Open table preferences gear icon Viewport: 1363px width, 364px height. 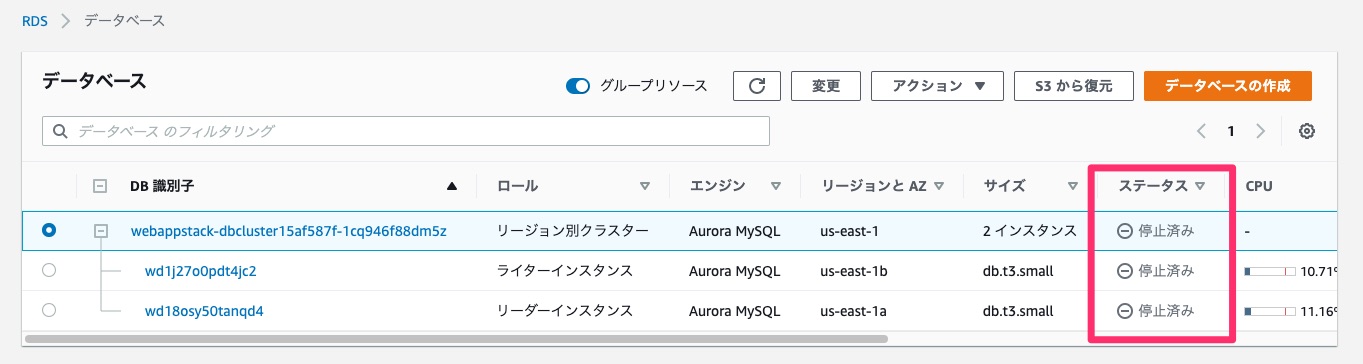(x=1306, y=131)
